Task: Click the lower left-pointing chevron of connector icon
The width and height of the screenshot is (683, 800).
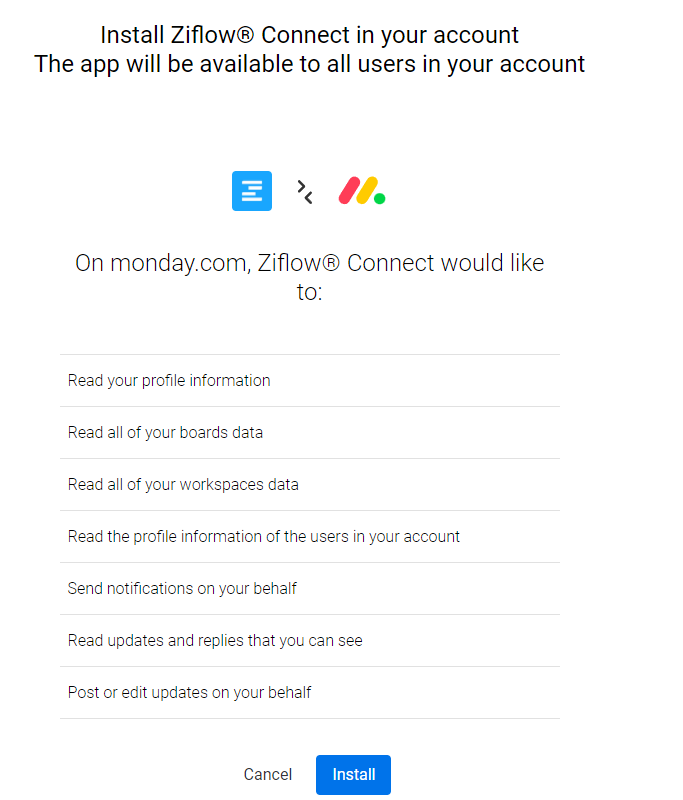Action: 308,198
